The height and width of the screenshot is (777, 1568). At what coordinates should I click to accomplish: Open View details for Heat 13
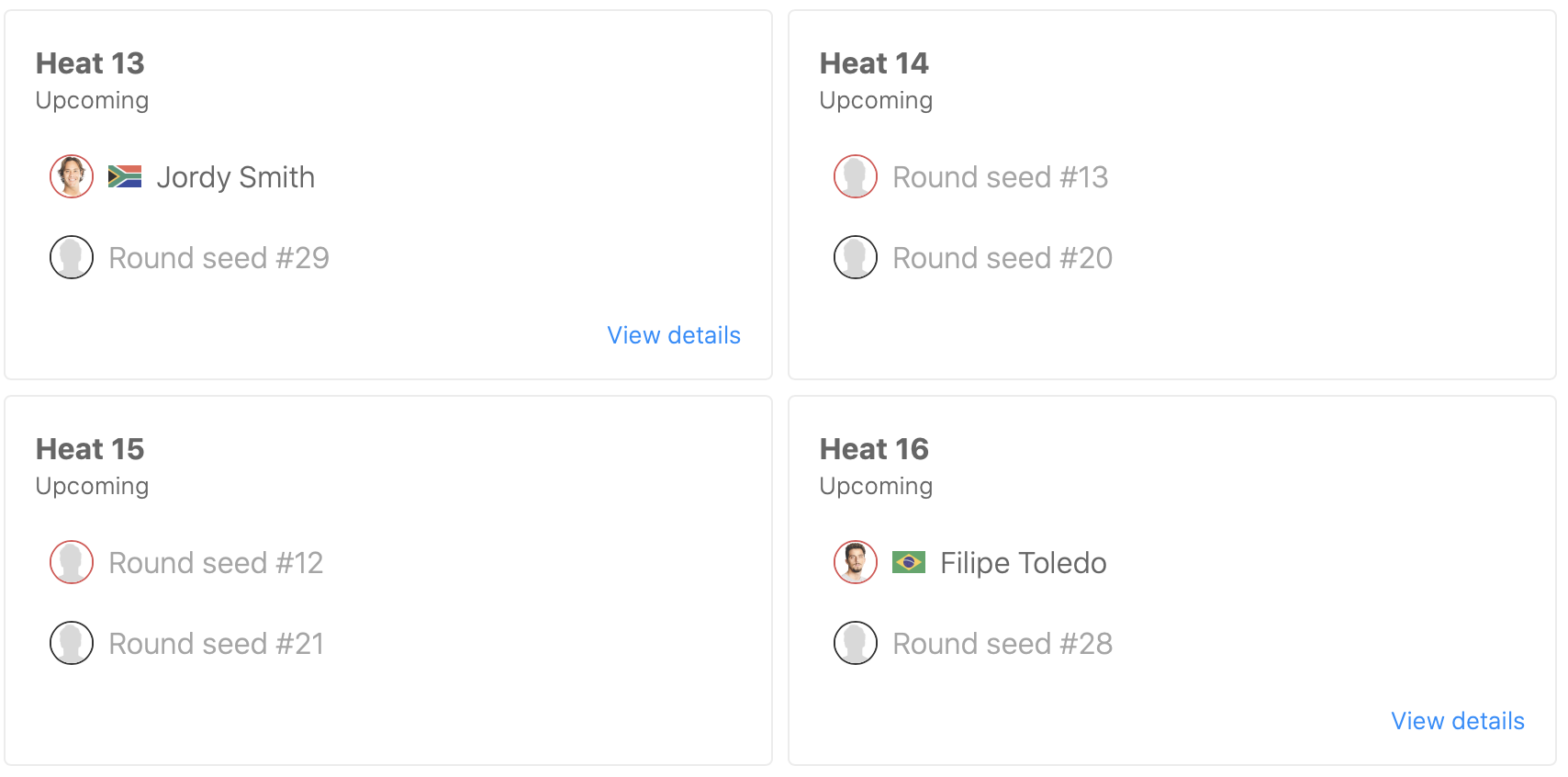pos(674,335)
